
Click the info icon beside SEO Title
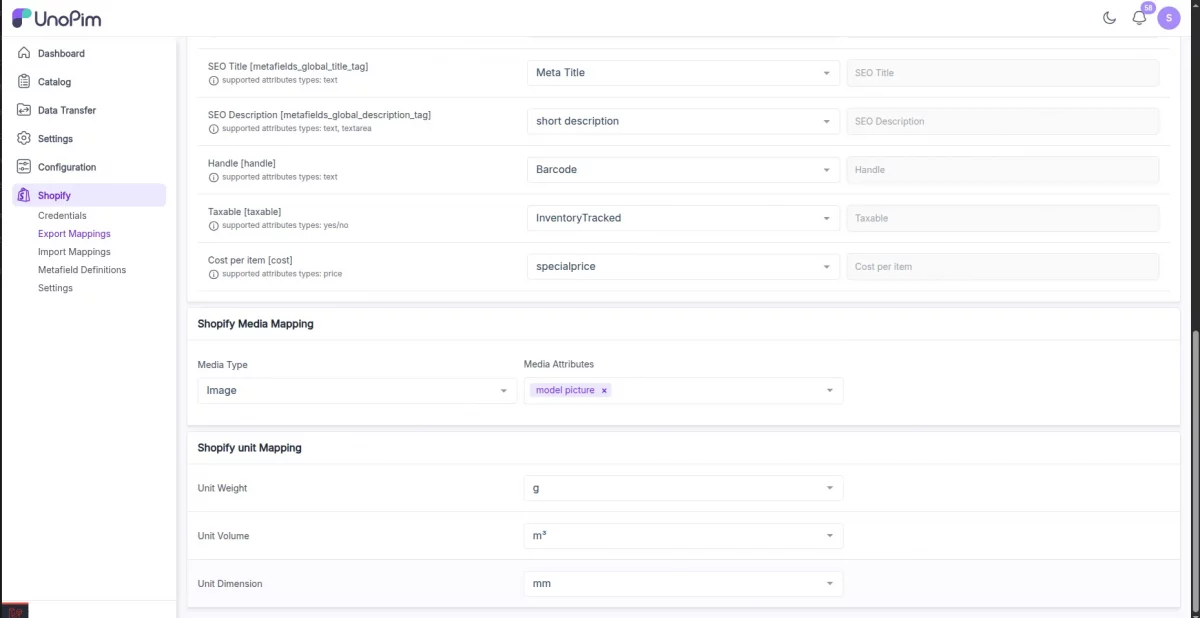click(x=211, y=79)
